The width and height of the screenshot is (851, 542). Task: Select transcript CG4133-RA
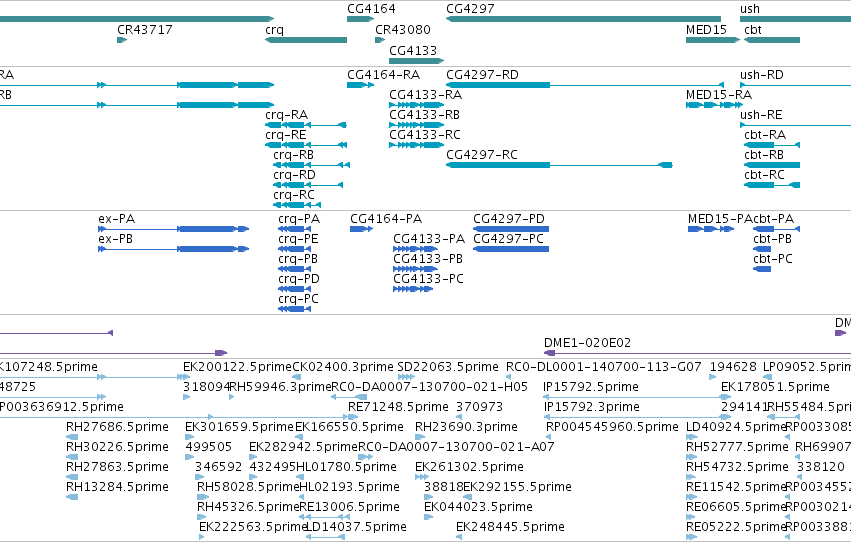426,94
